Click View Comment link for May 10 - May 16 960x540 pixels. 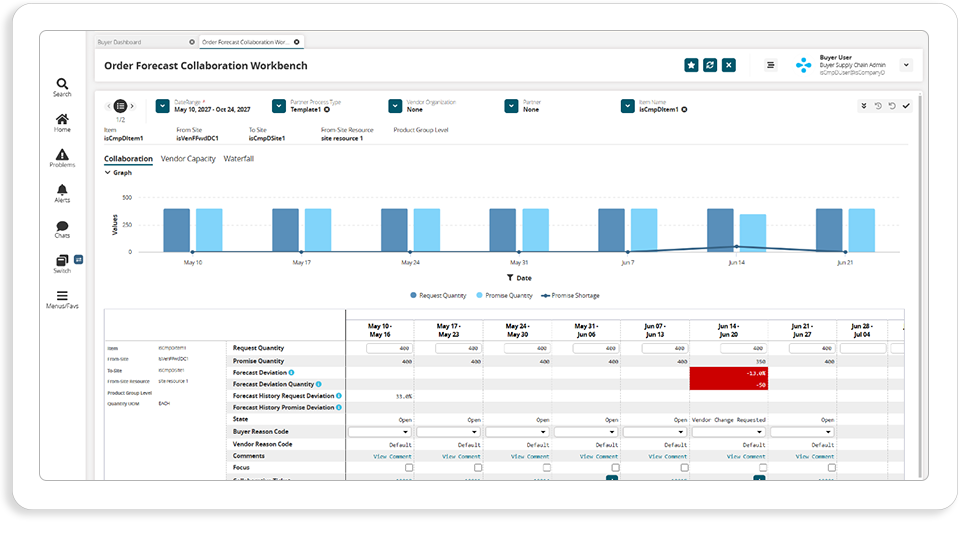[x=392, y=457]
